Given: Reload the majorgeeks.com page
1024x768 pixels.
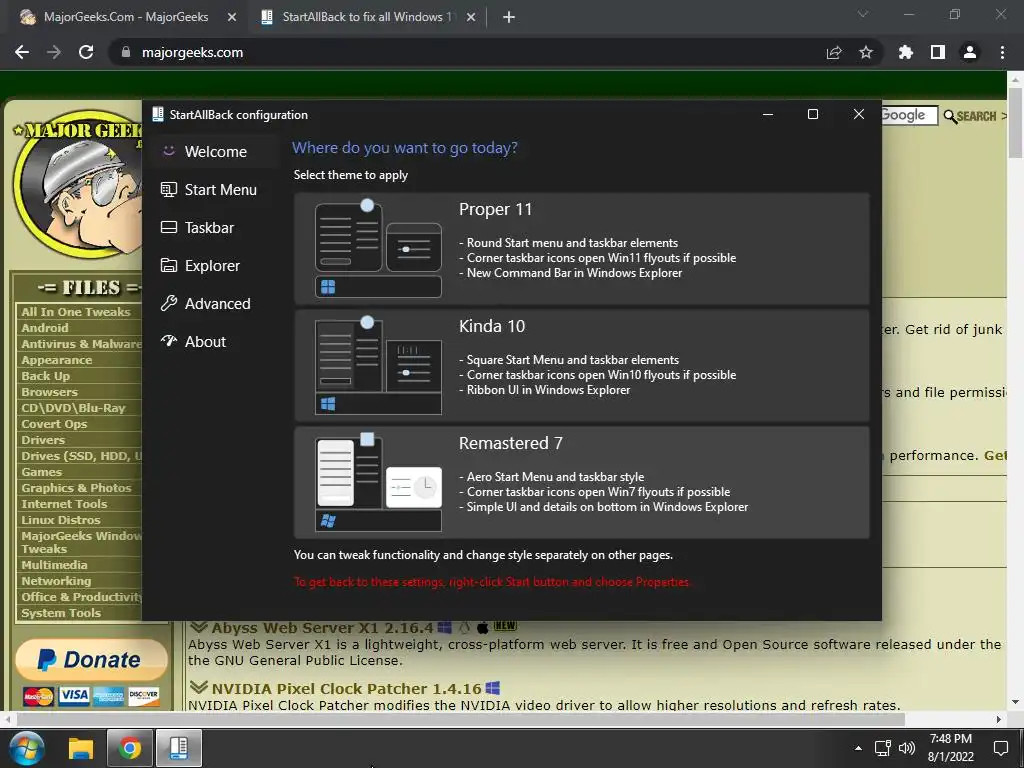Looking at the screenshot, I should point(86,52).
